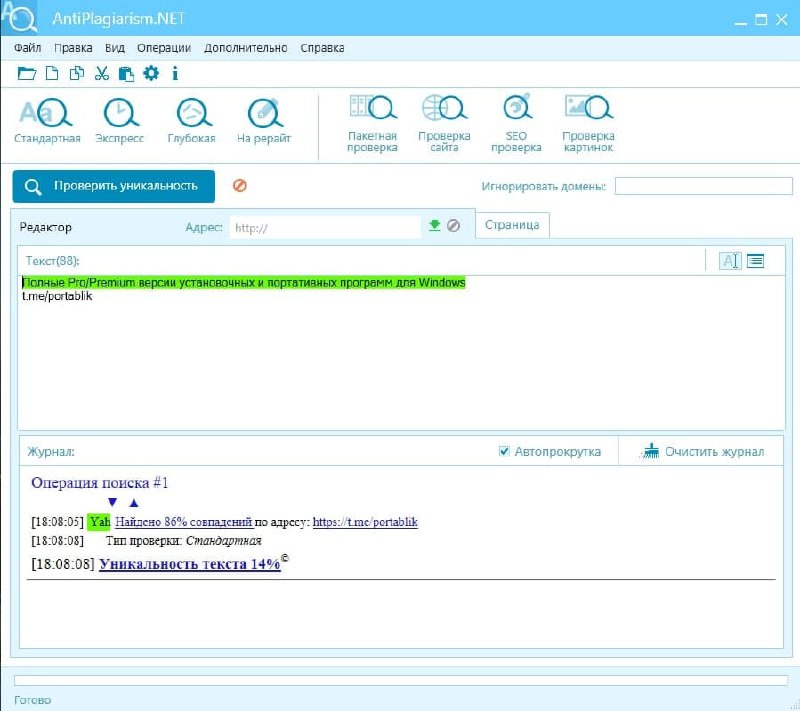Open settings with the gear icon
800x711 pixels.
pos(151,73)
